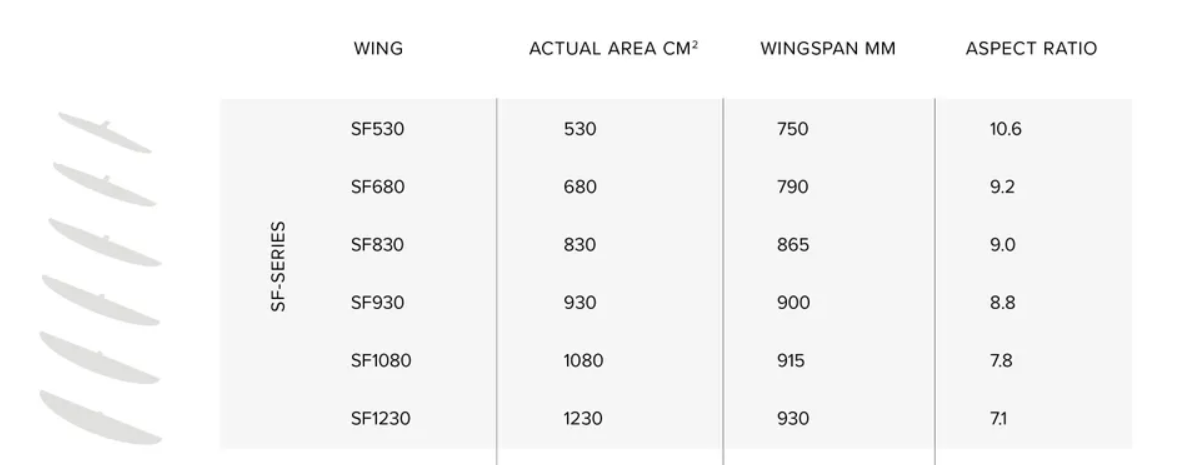Select the WINGSPAN MM column header
This screenshot has height=465, width=1183.
point(828,48)
